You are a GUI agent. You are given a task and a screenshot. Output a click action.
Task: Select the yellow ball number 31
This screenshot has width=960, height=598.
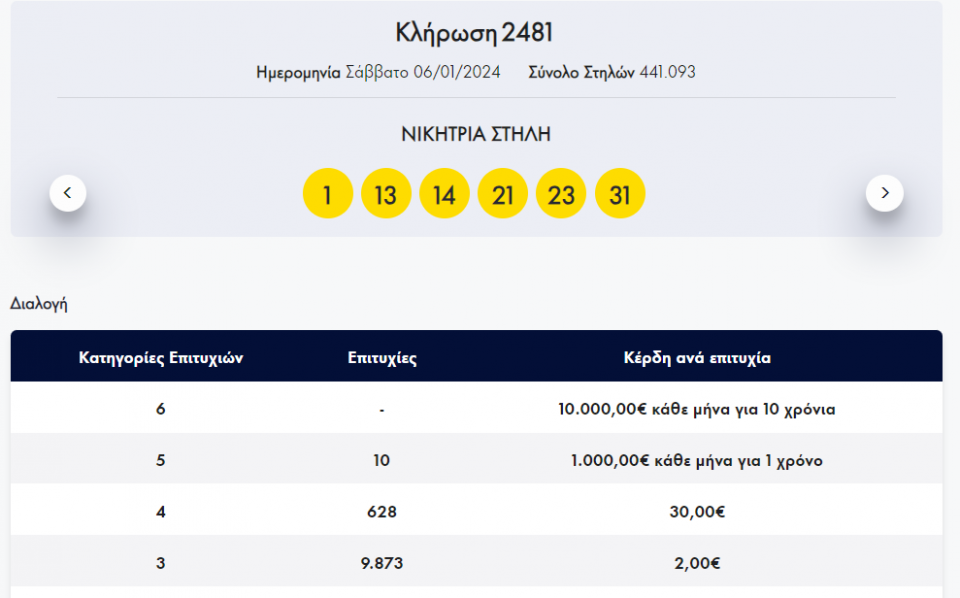620,194
